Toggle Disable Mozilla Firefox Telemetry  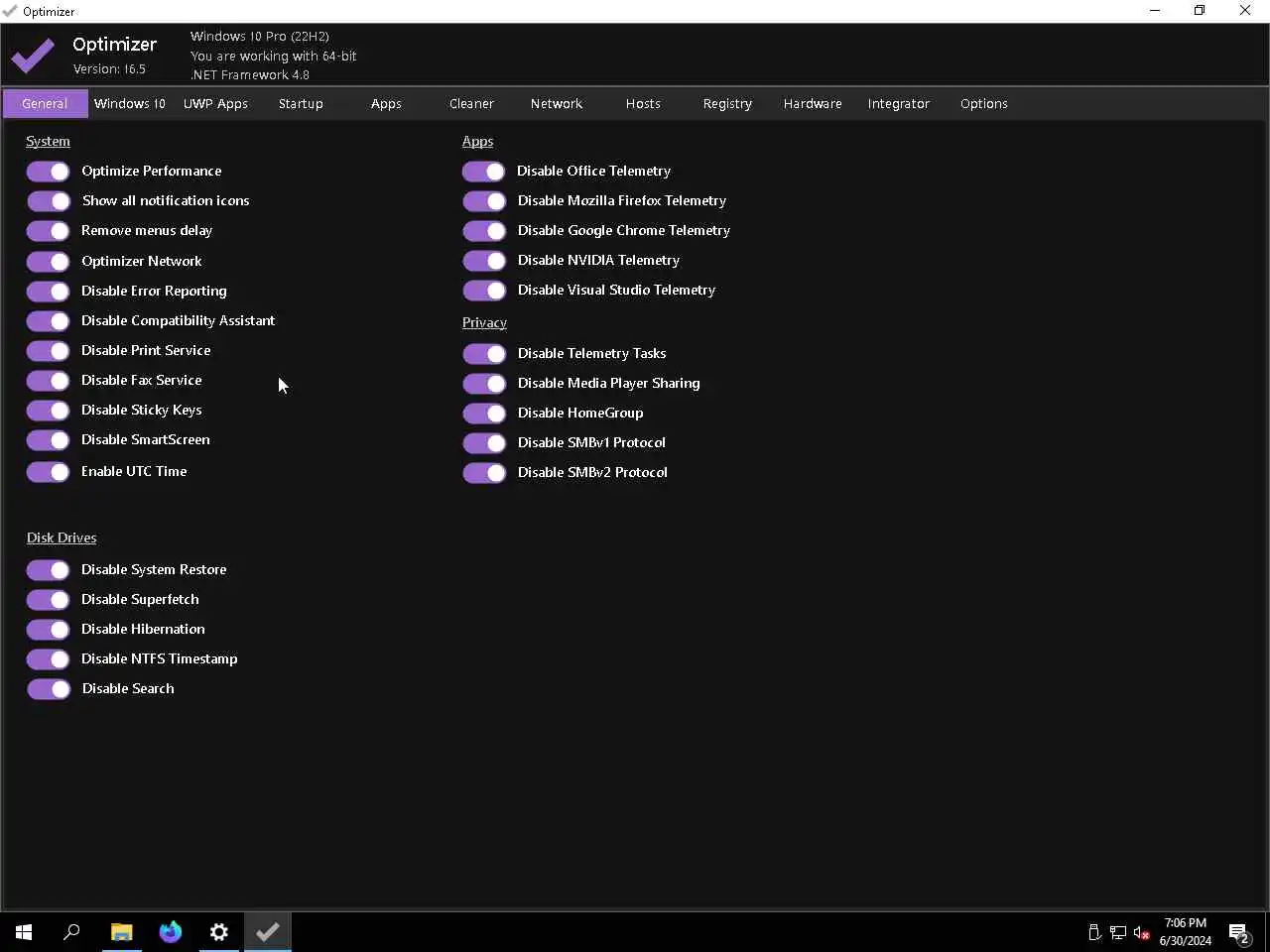[x=484, y=201]
